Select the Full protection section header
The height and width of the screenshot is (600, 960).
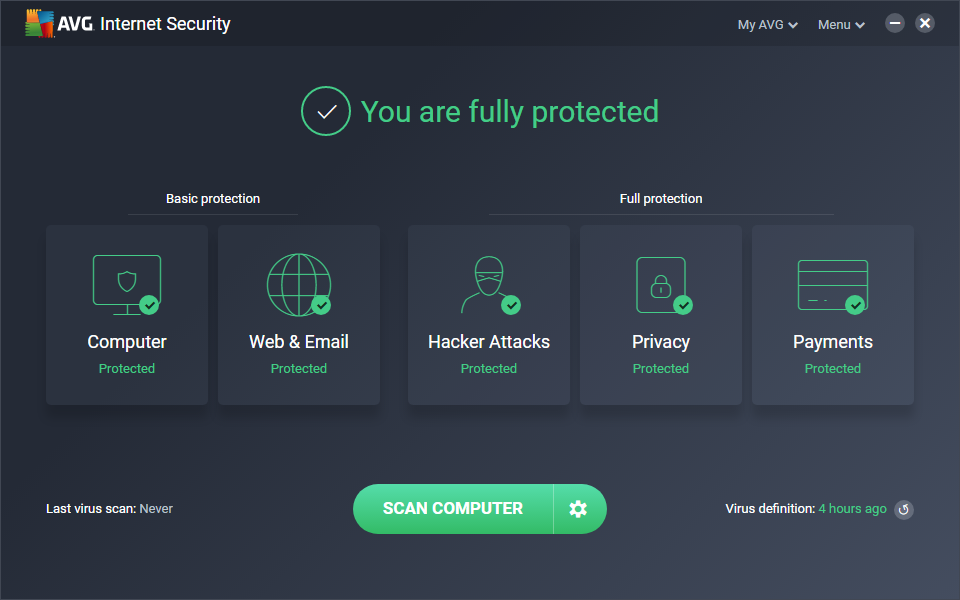pos(660,198)
